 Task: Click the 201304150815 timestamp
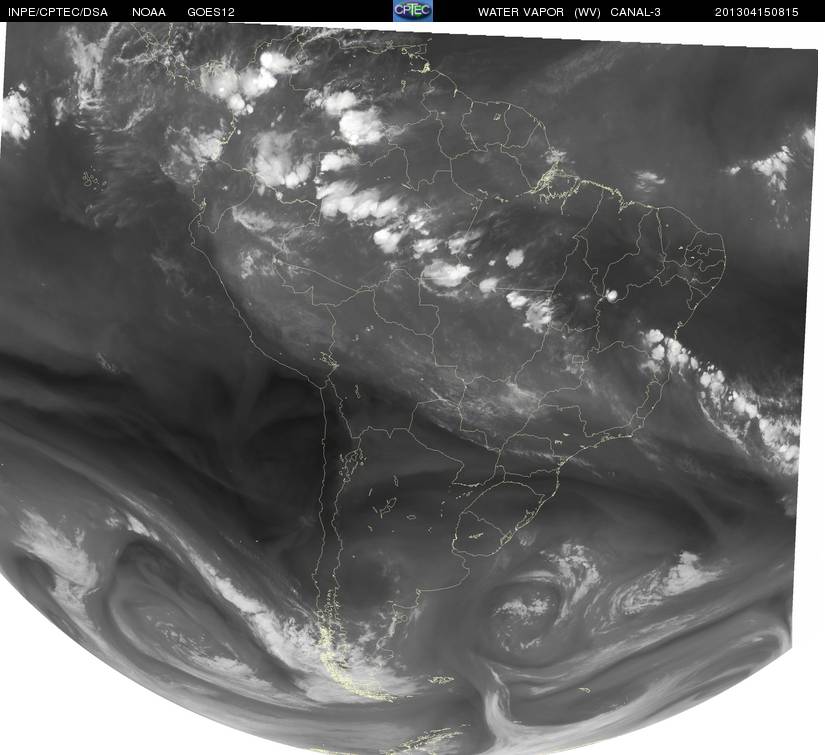(x=757, y=12)
